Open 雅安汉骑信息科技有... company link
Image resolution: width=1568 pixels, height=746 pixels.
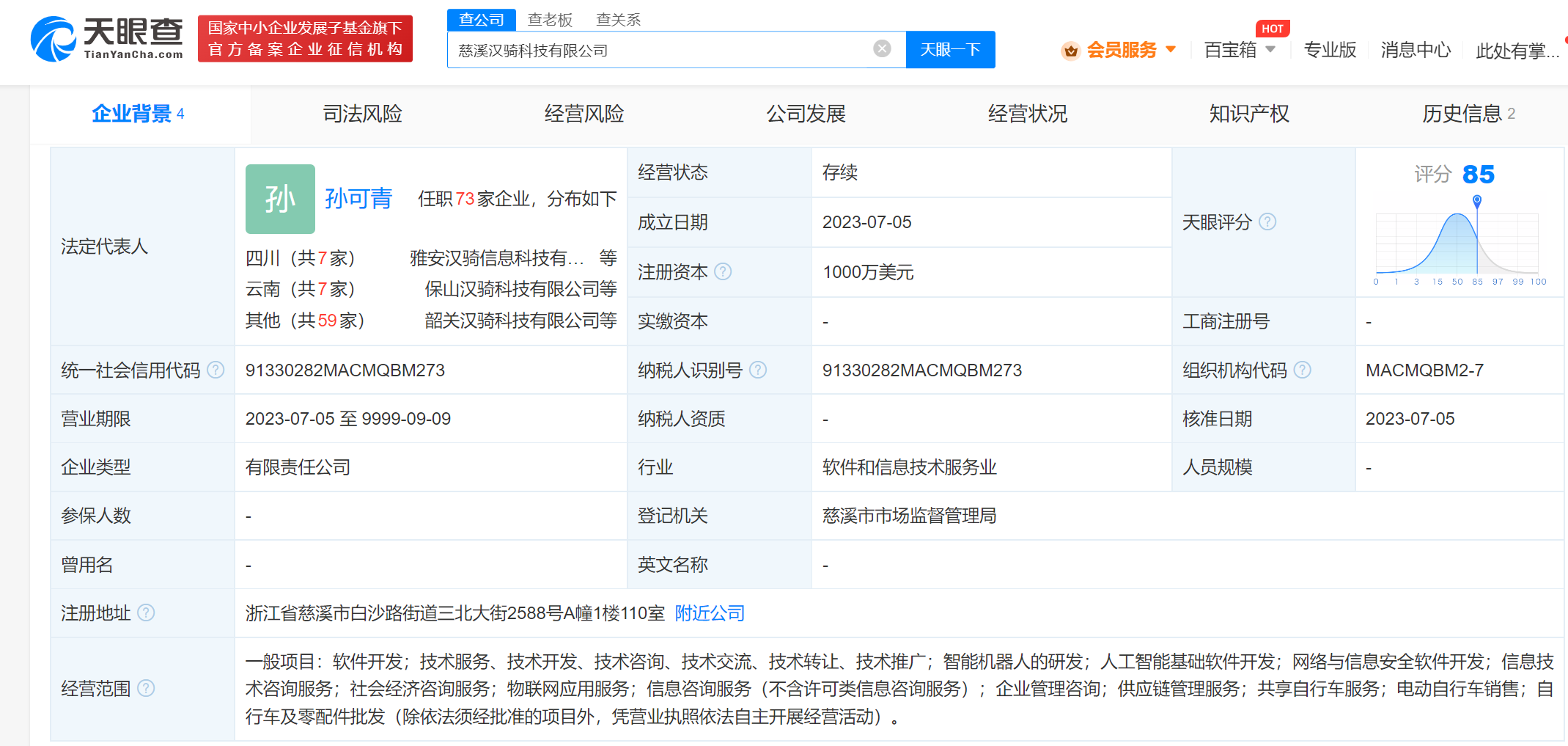(x=497, y=258)
